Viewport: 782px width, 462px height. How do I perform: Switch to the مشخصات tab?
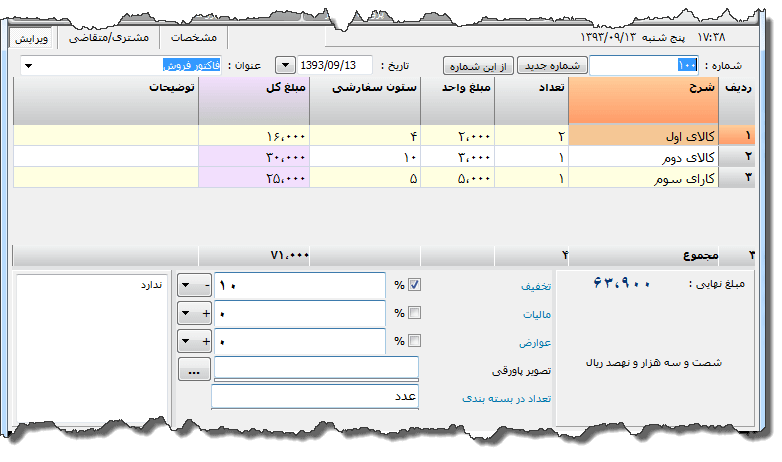pyautogui.click(x=193, y=37)
